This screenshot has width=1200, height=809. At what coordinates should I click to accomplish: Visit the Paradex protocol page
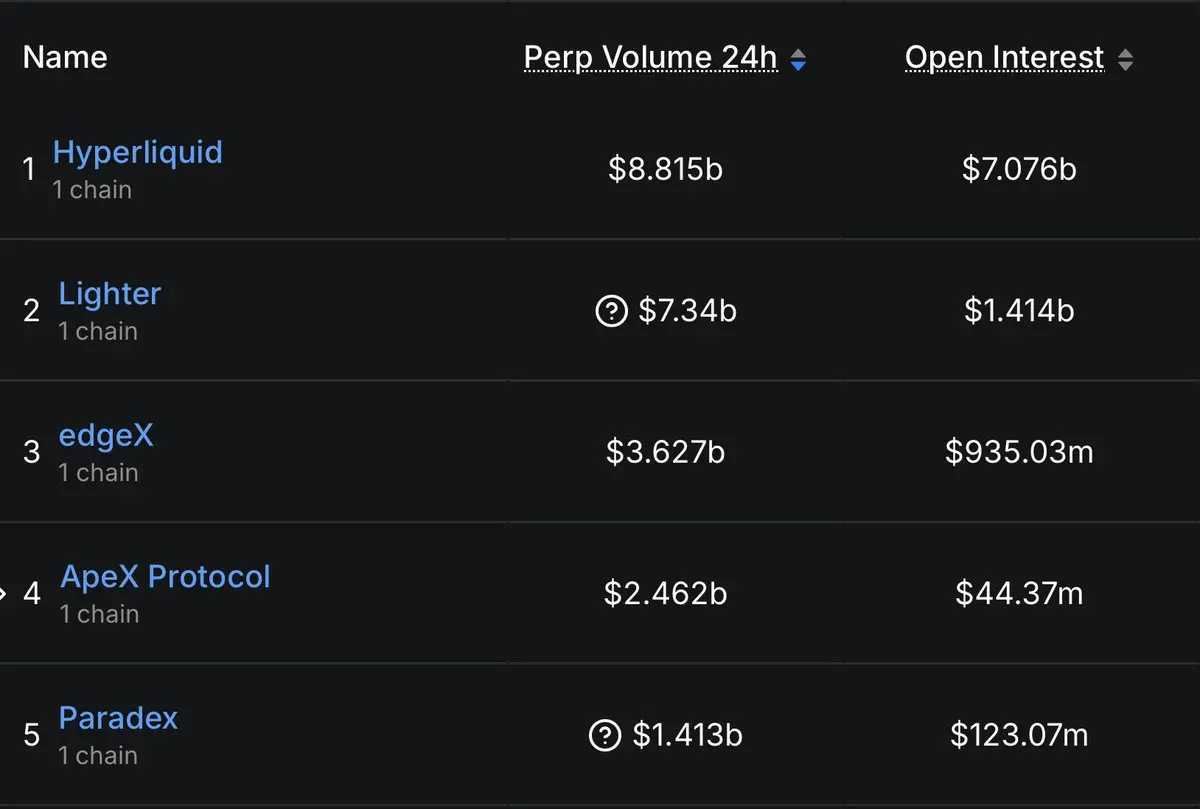(x=118, y=718)
